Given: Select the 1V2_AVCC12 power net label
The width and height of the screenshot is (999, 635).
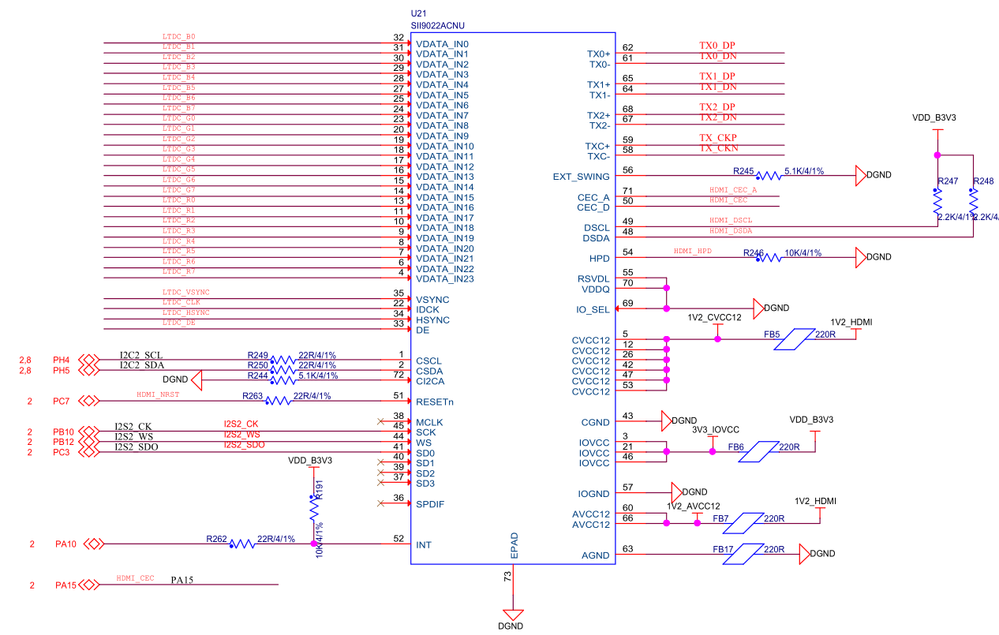Looking at the screenshot, I should [x=693, y=506].
